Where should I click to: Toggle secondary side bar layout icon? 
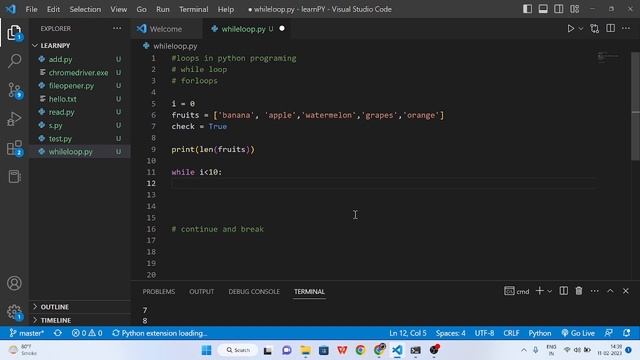559,9
